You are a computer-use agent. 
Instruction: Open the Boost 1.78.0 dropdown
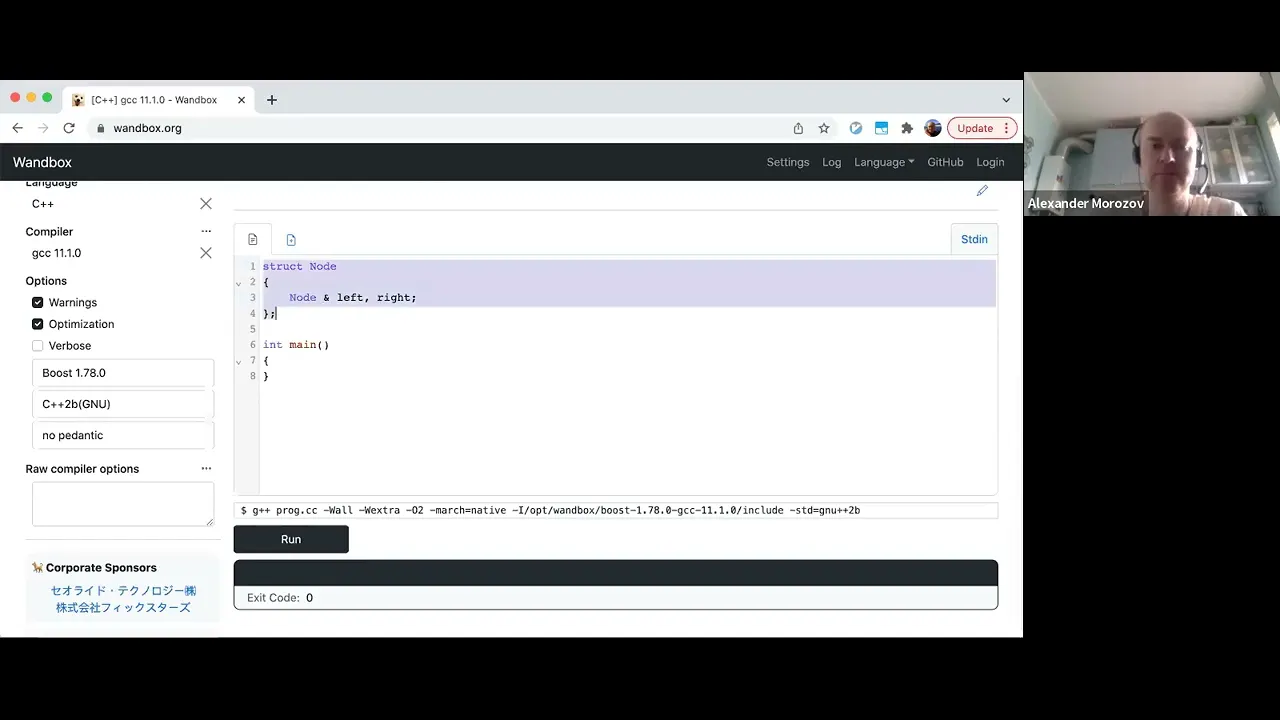point(123,373)
